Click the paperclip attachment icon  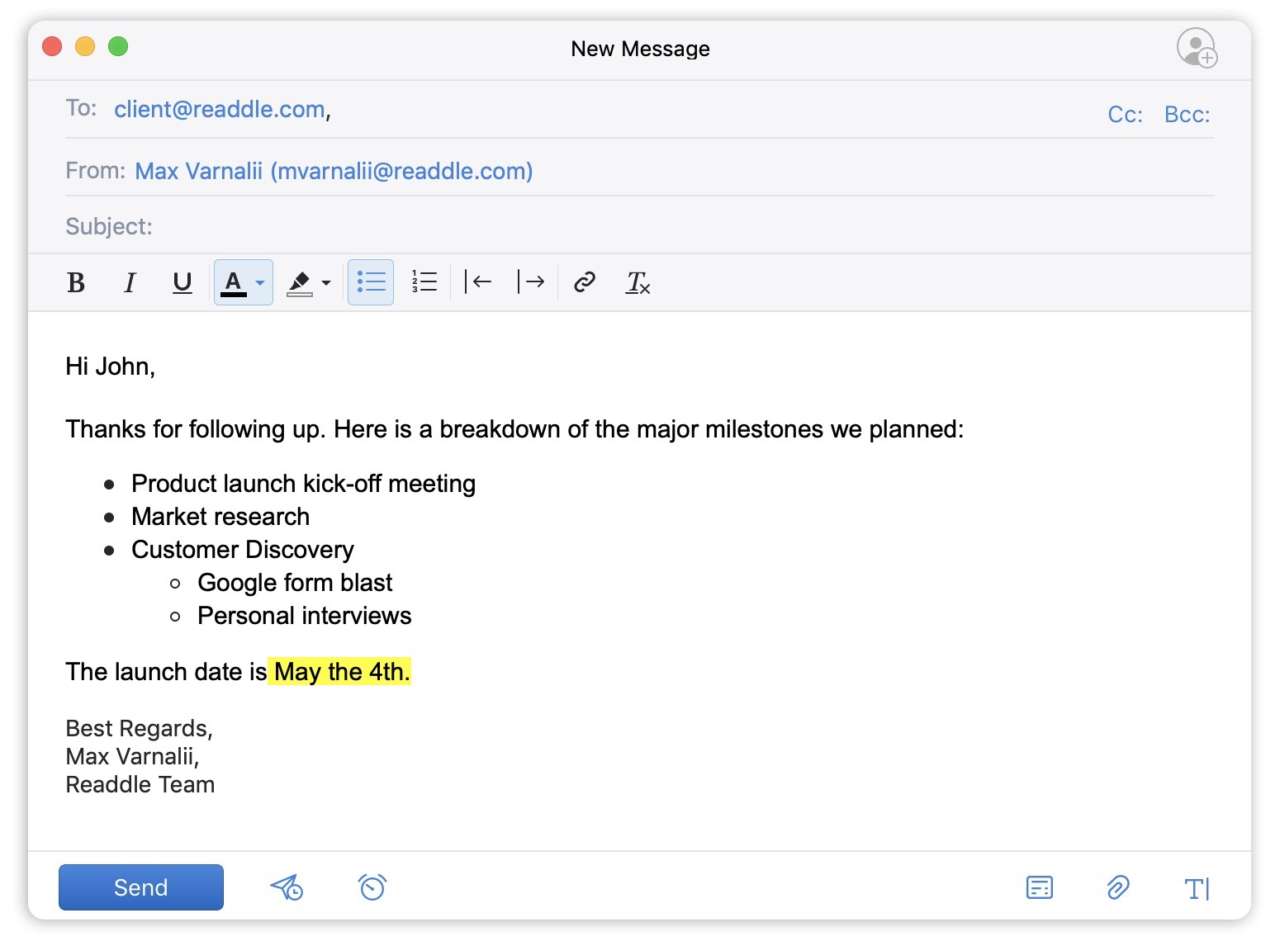coord(1117,887)
